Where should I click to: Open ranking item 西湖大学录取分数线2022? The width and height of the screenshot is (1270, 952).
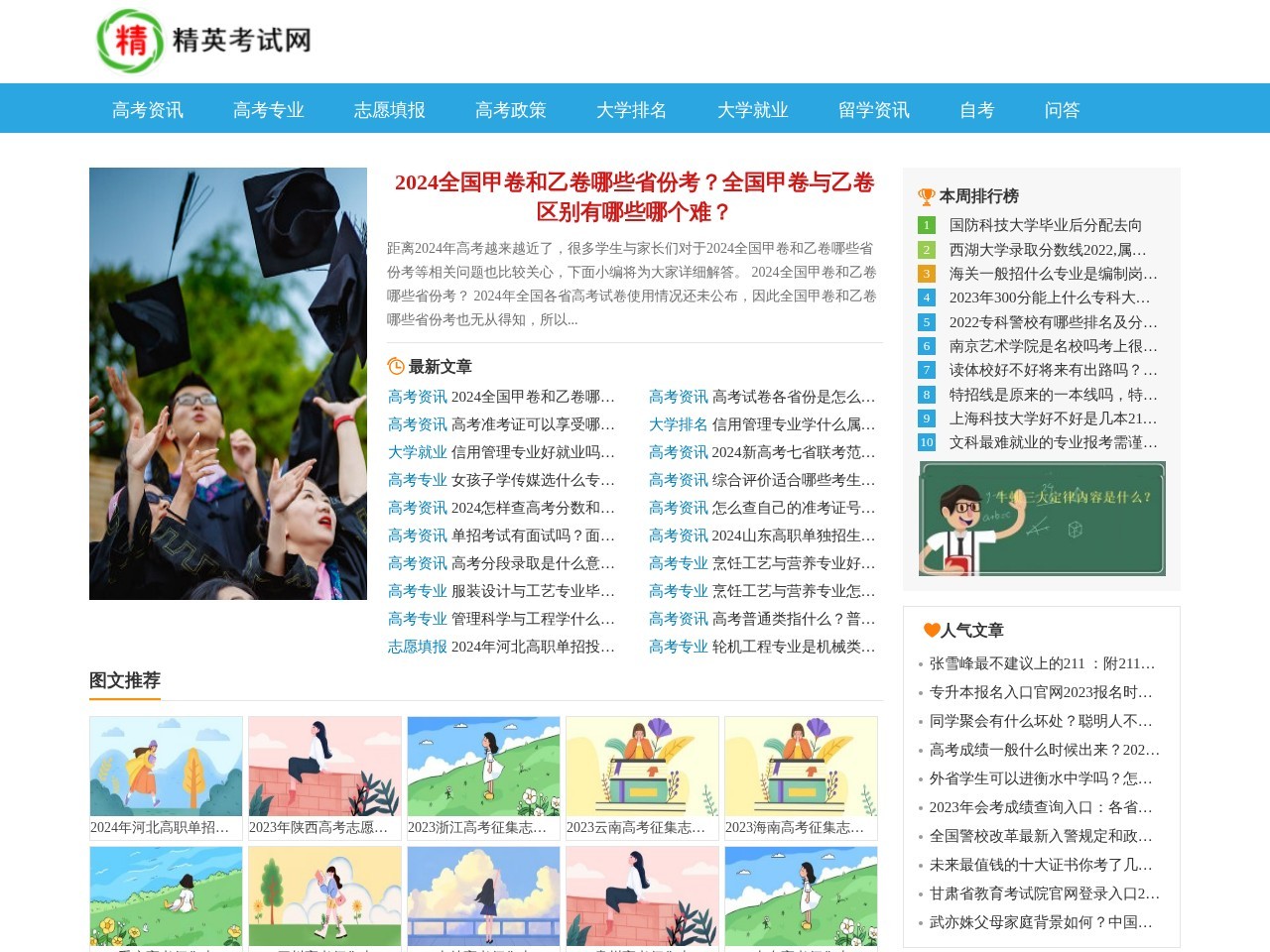tap(1048, 250)
